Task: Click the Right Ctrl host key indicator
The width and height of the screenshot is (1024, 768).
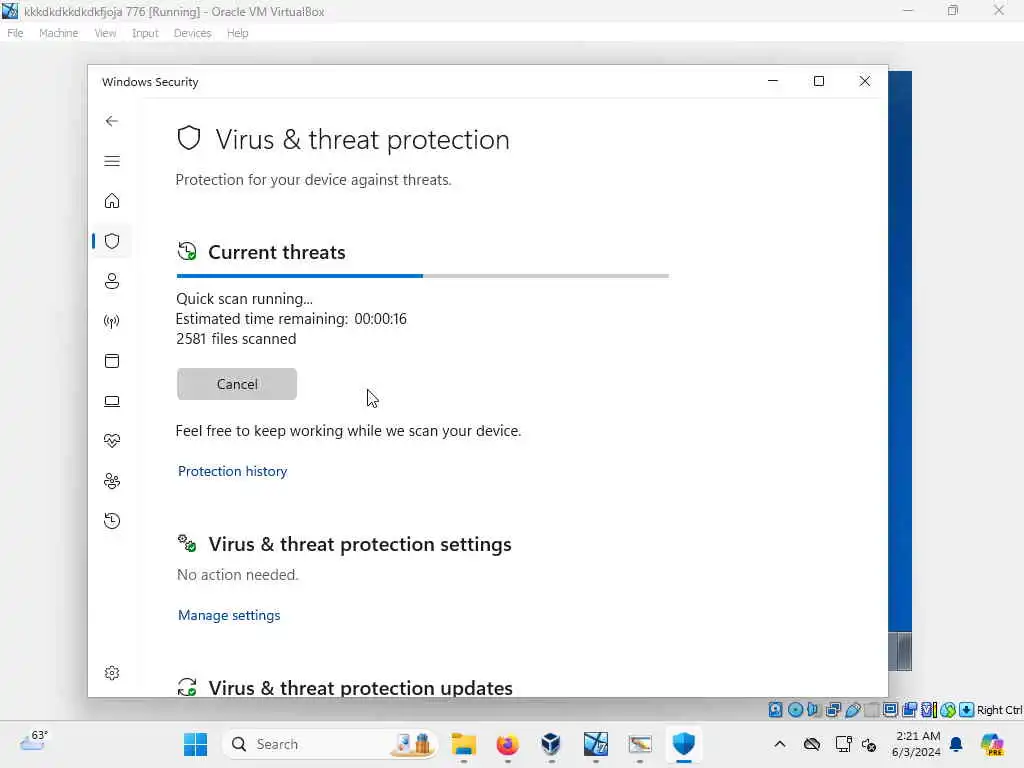Action: (x=999, y=710)
